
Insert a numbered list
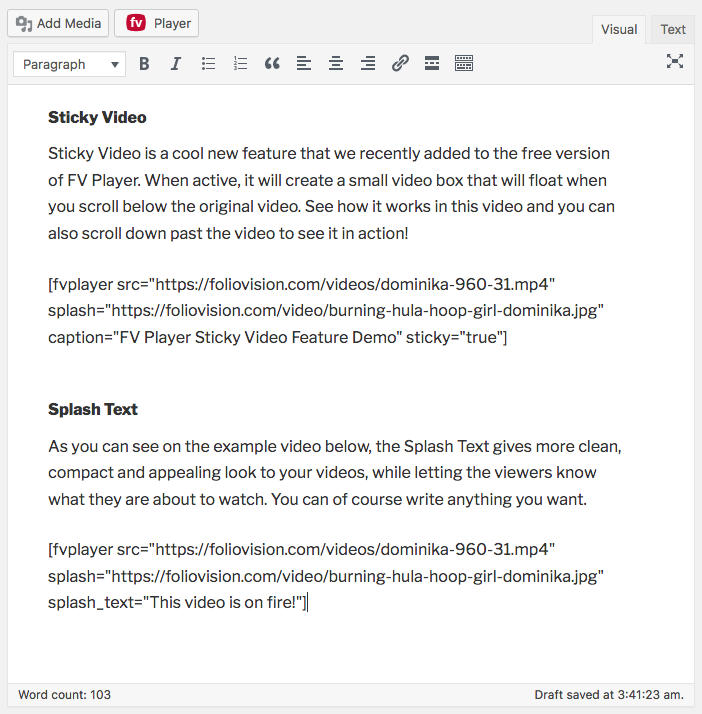pyautogui.click(x=240, y=63)
